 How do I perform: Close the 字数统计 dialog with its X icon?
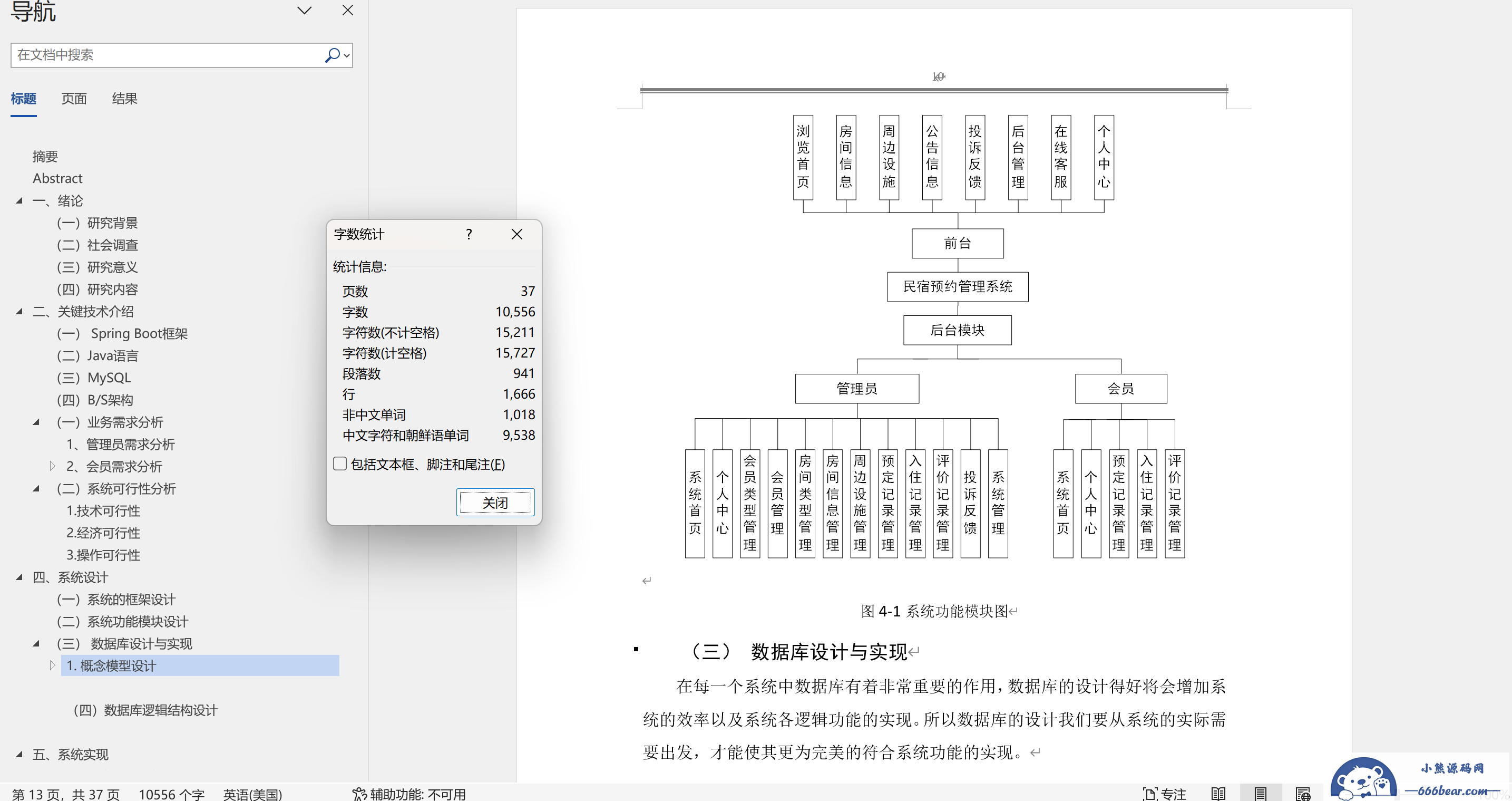(516, 234)
